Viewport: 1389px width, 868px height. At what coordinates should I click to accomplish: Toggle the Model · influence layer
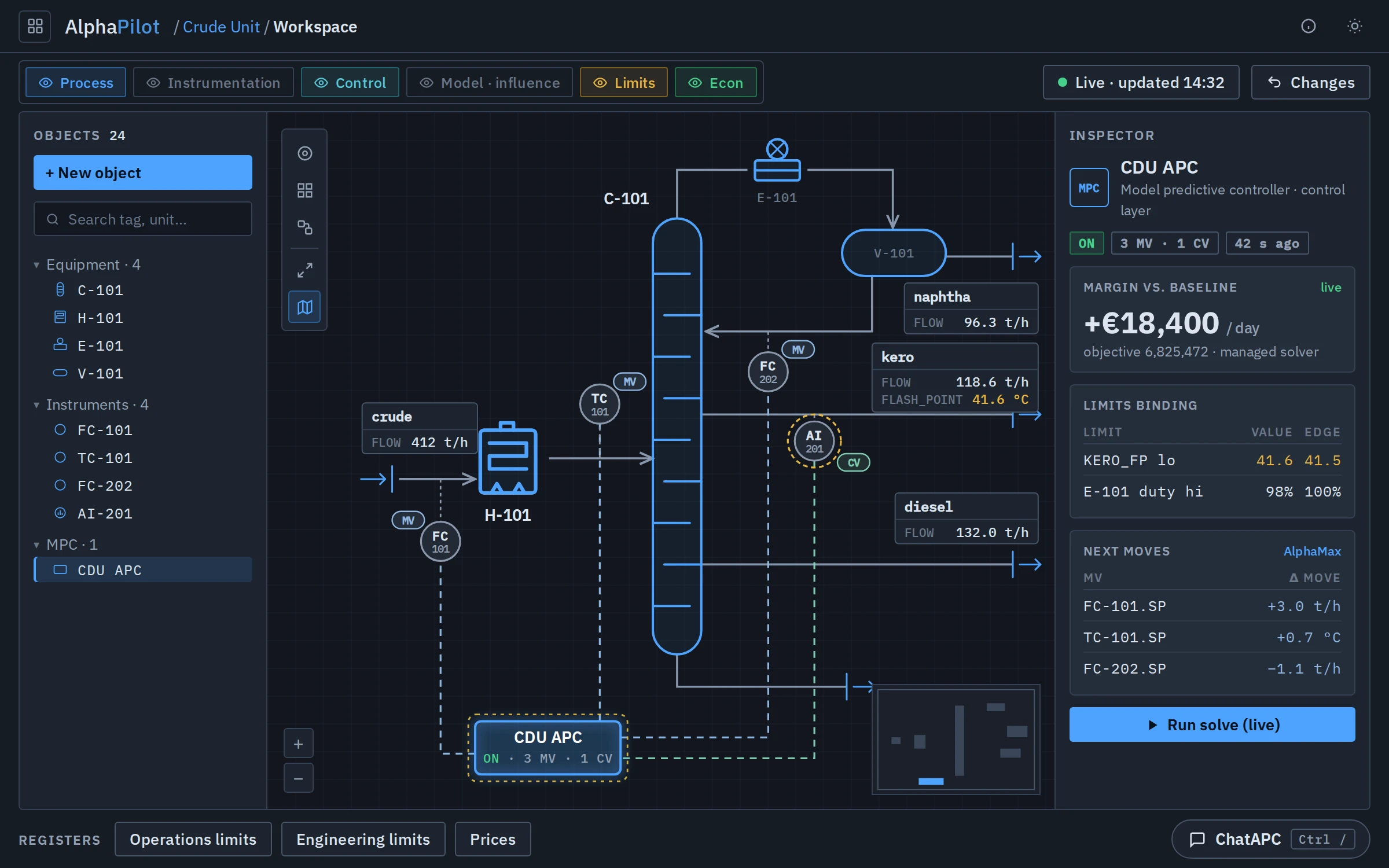(490, 83)
